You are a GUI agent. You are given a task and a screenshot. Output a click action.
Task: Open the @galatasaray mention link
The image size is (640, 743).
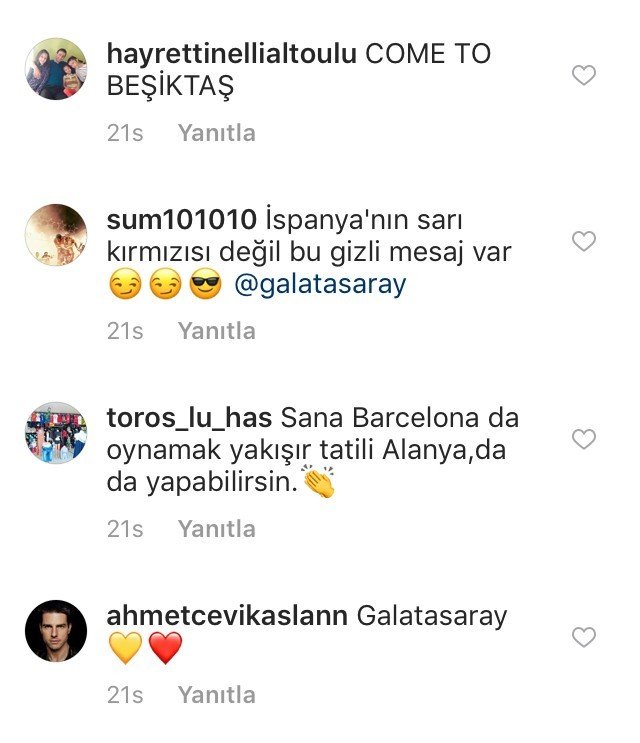(320, 284)
